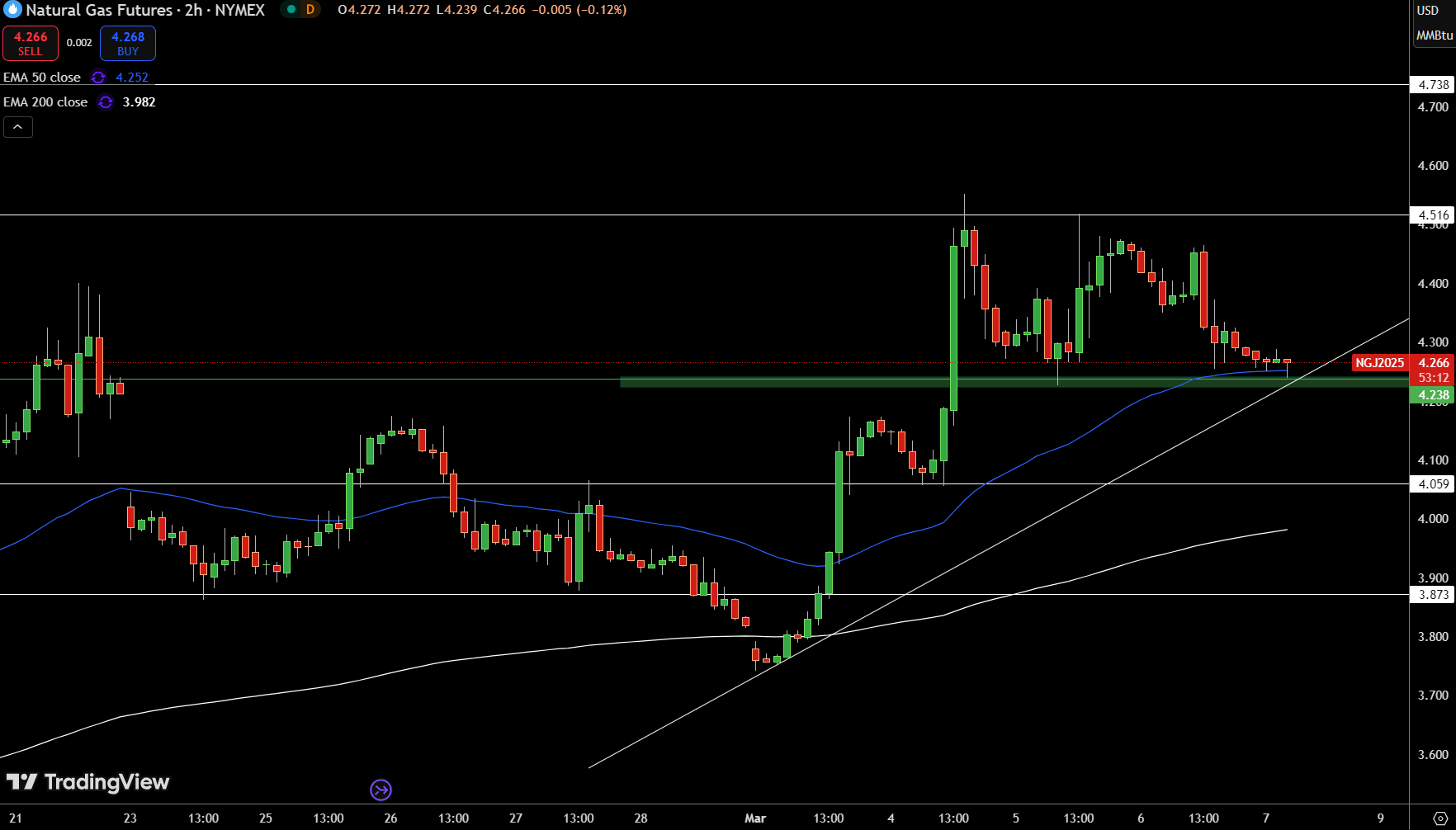This screenshot has width=1456, height=830.
Task: Click the red NGJ2025 symbol tag
Action: point(1380,363)
